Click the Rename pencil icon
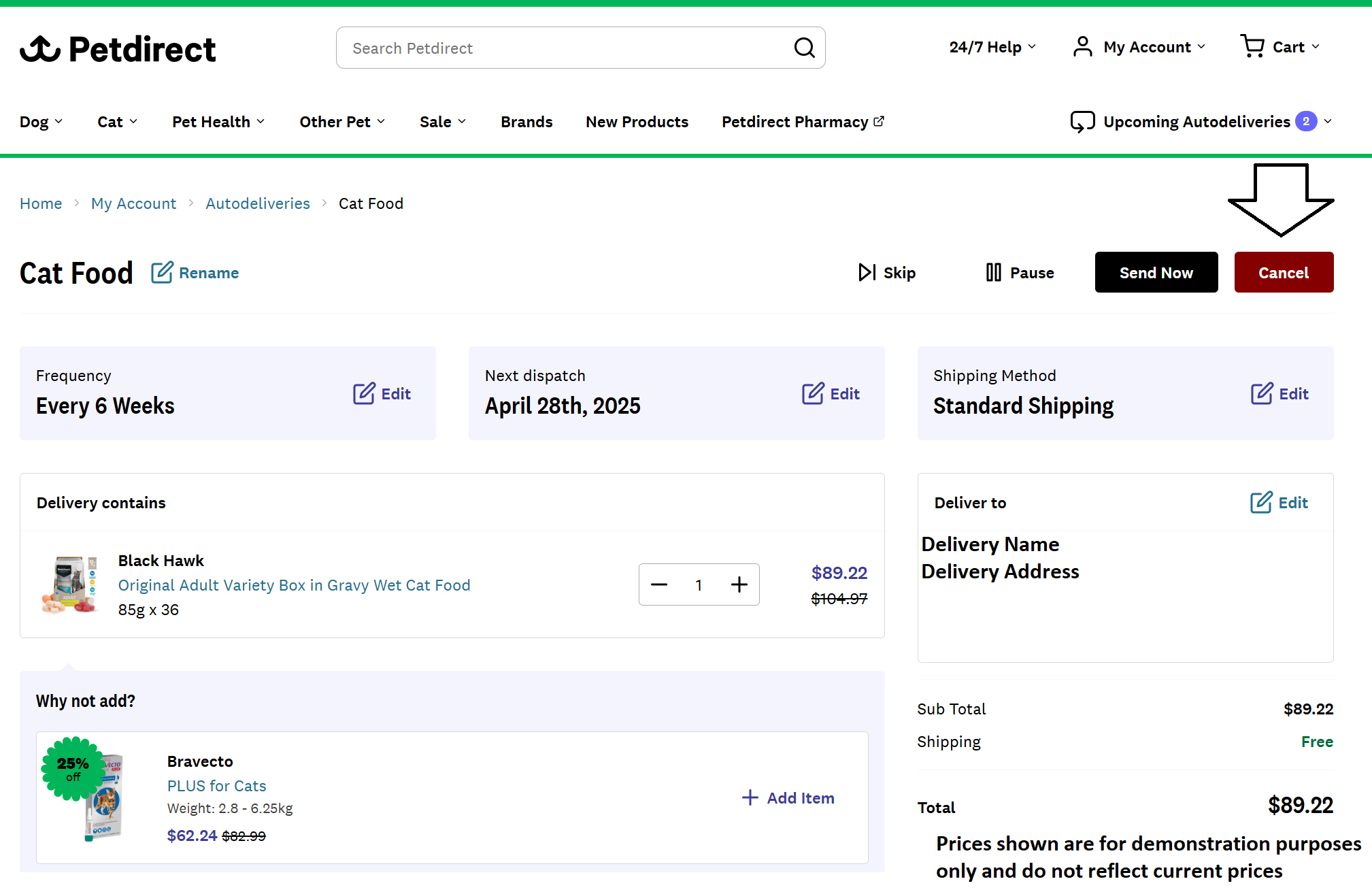 point(162,273)
